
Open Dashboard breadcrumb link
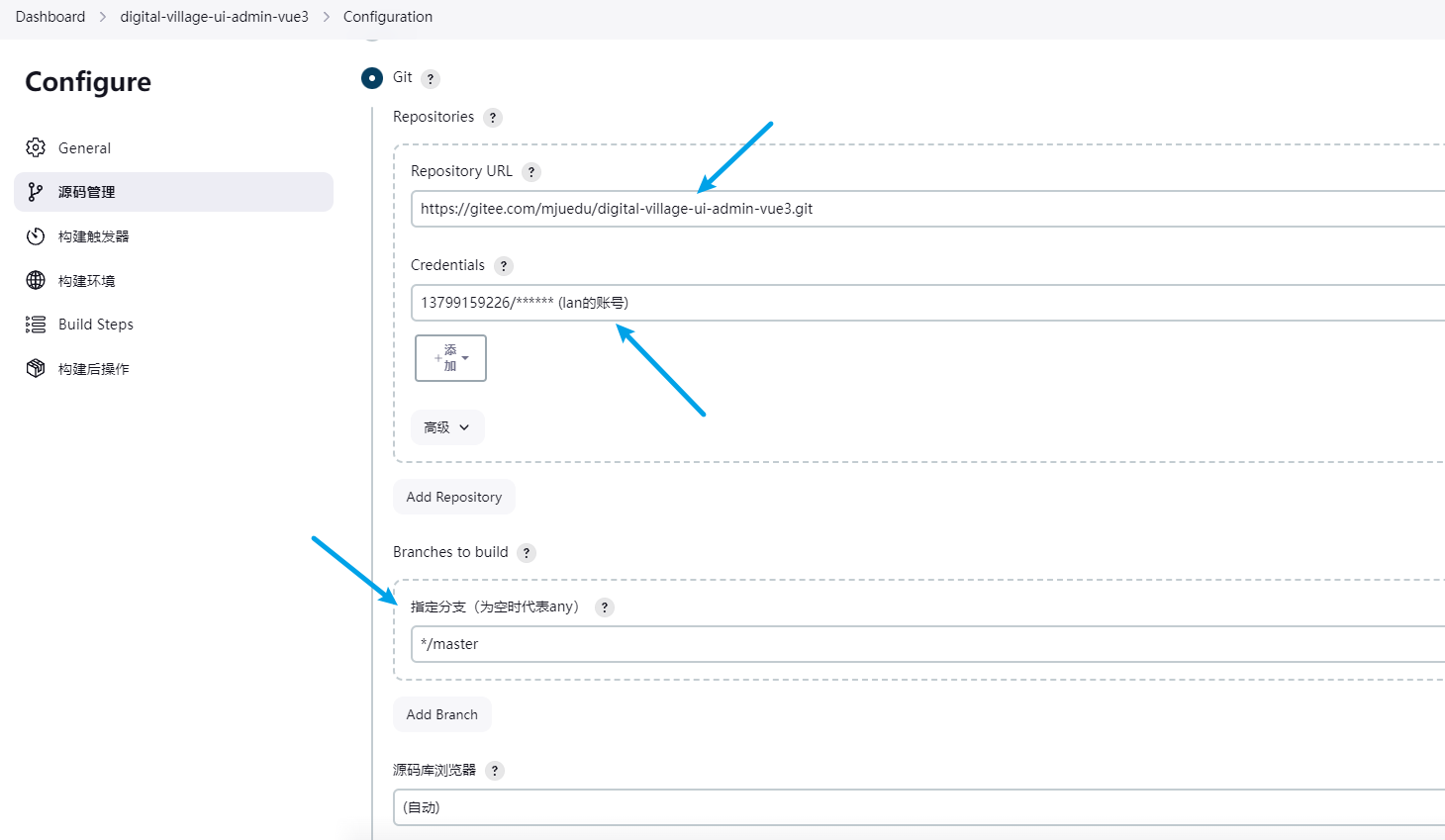pyautogui.click(x=50, y=17)
